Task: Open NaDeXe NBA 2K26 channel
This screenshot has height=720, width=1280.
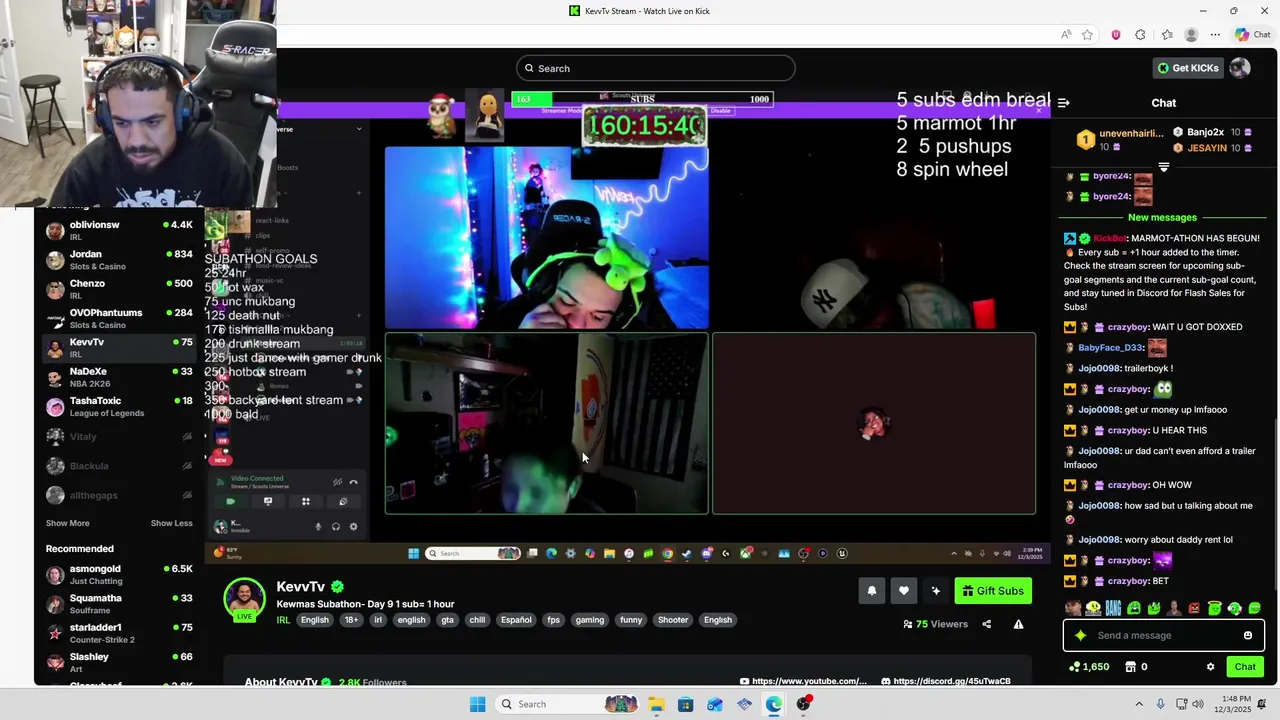Action: 119,377
